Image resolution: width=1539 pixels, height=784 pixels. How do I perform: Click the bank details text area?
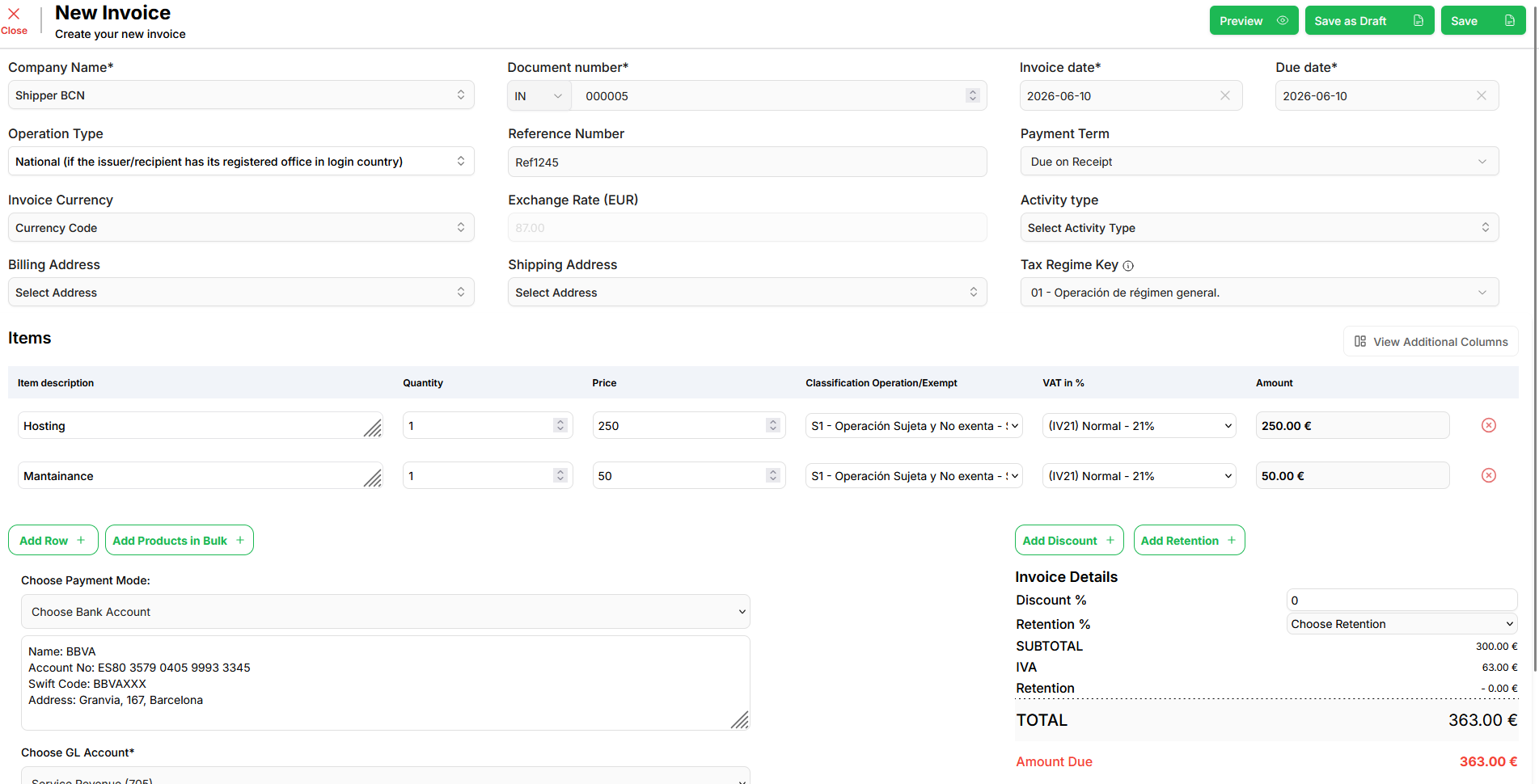(x=386, y=683)
